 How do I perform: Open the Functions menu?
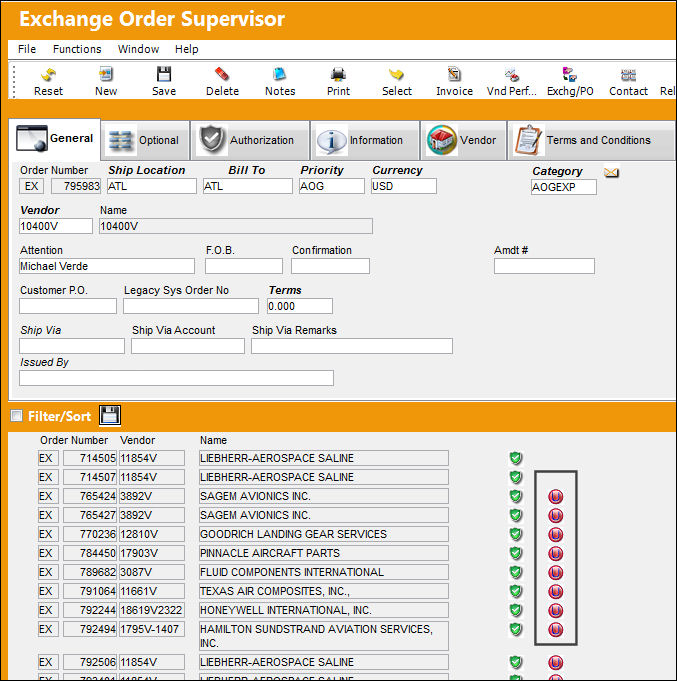[x=77, y=49]
